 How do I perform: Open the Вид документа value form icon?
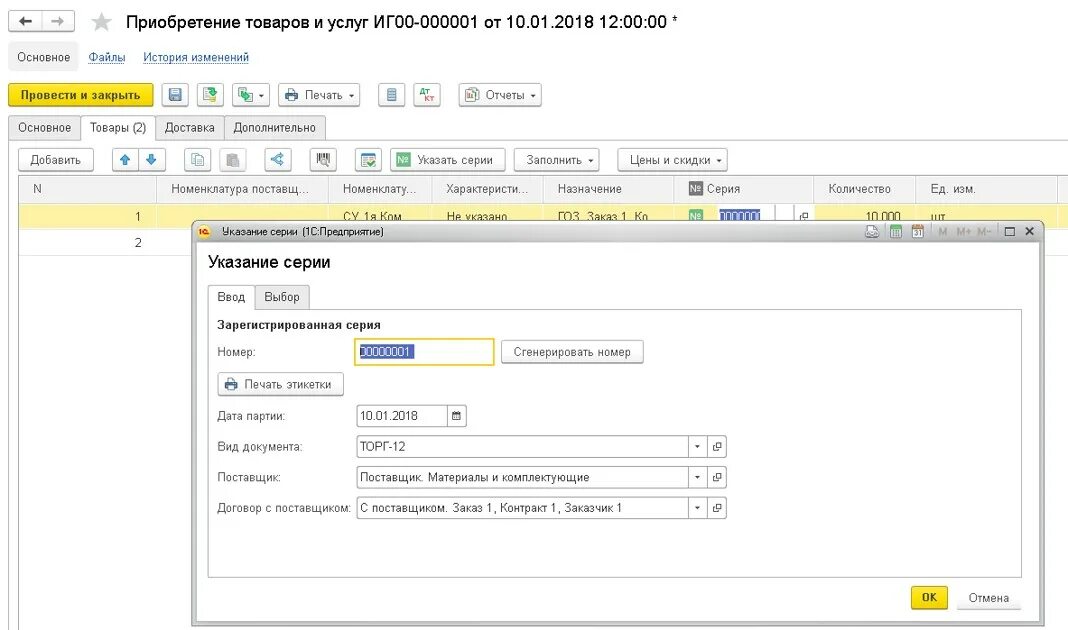(717, 447)
